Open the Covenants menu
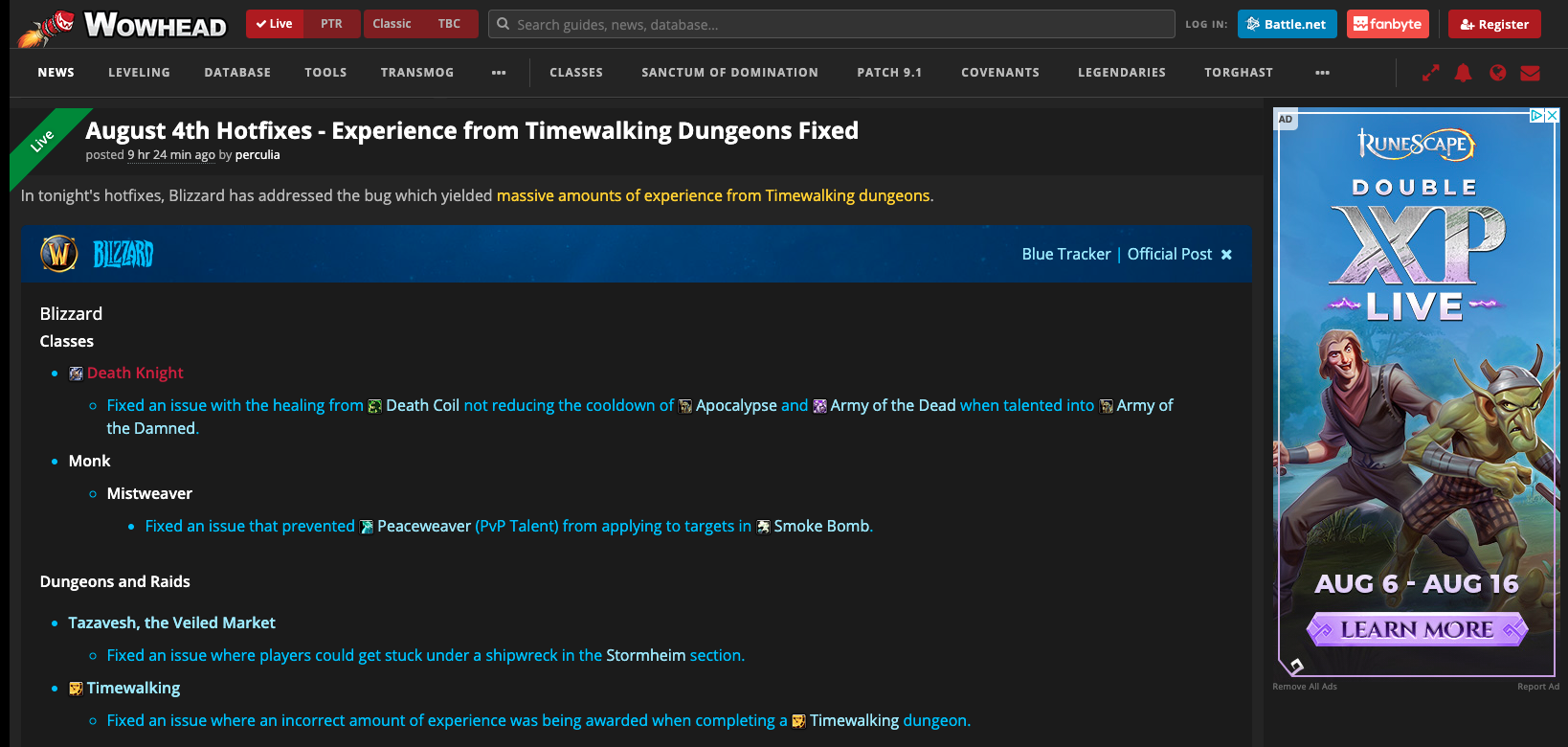This screenshot has height=747, width=1568. 1000,73
